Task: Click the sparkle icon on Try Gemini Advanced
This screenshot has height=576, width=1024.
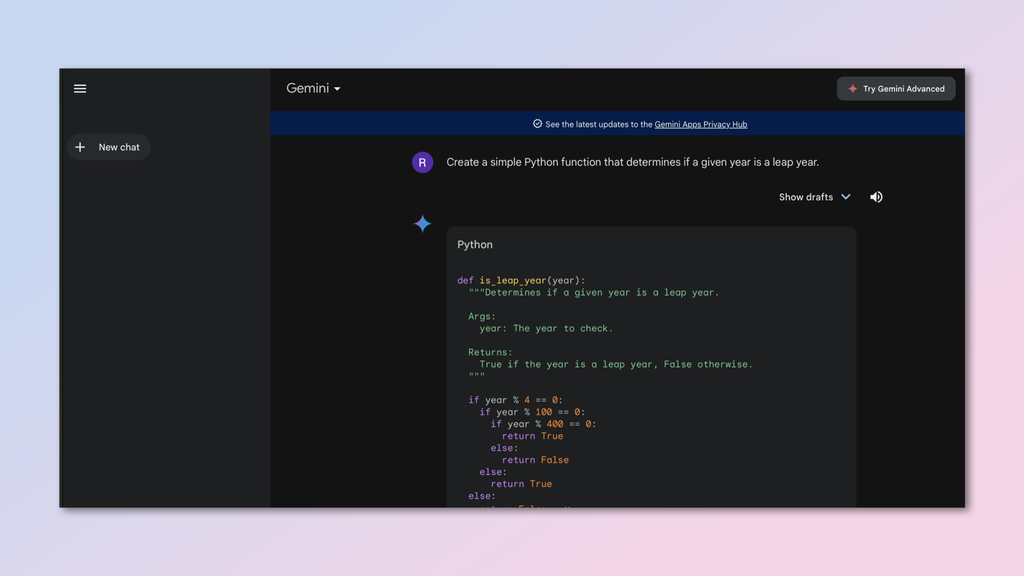Action: (x=851, y=88)
